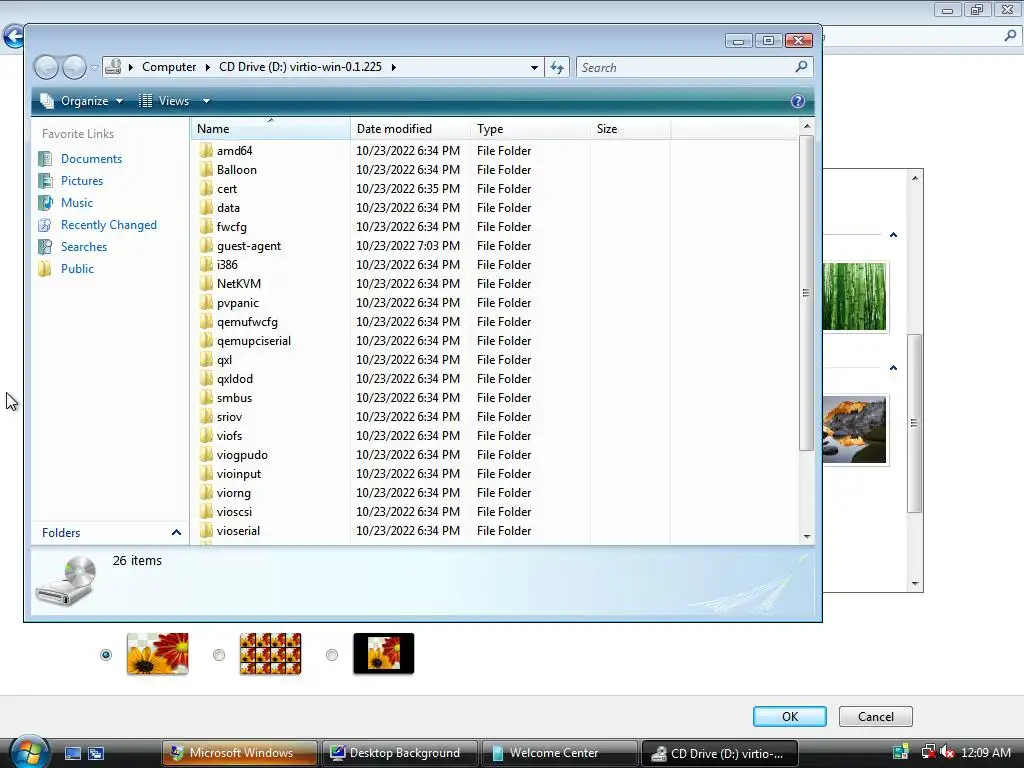Click Music icon in Favorite Links
This screenshot has height=768, width=1024.
pos(45,202)
